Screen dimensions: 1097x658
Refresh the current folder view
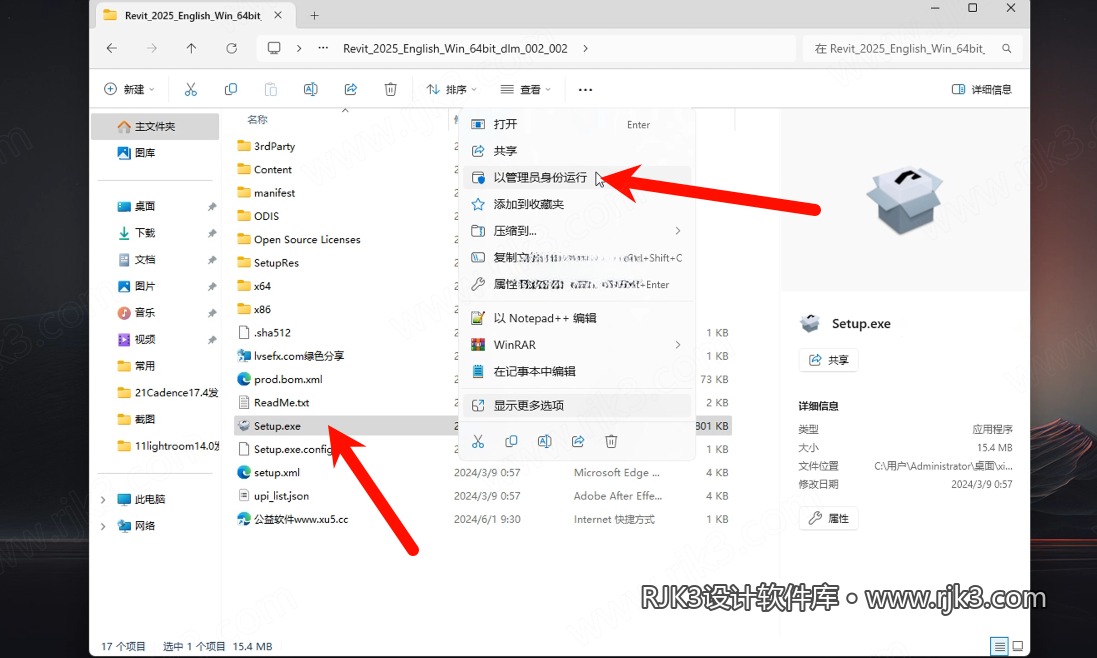click(232, 48)
